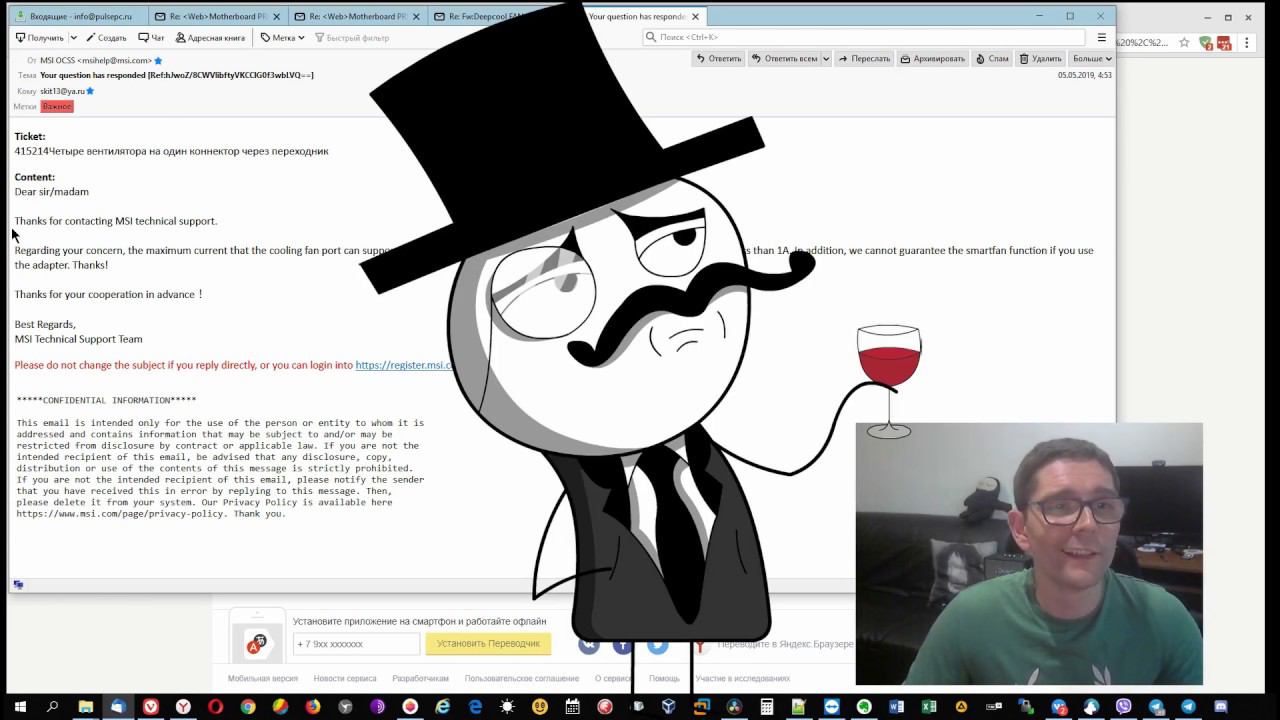Open Firefox from the taskbar
Screen dimensions: 1280x720
[x=313, y=707]
